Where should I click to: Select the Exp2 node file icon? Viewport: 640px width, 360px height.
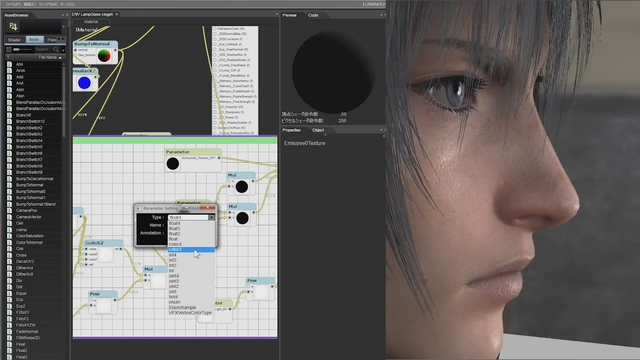coord(9,306)
